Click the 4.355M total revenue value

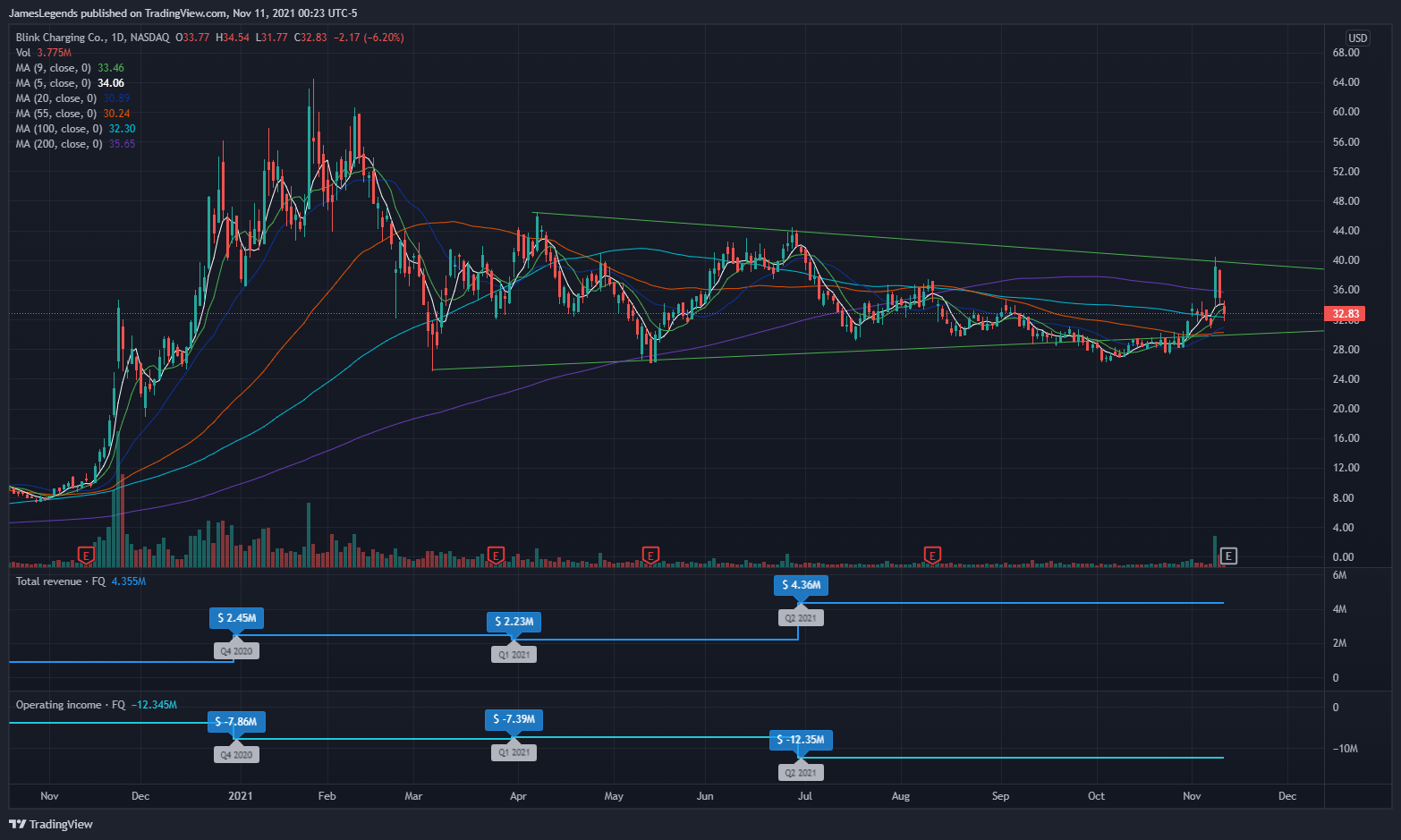tap(129, 581)
